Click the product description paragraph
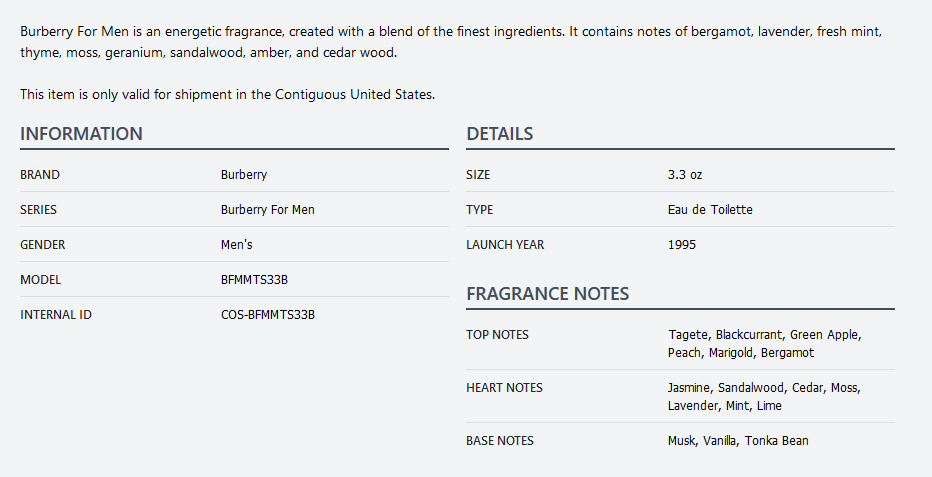The image size is (932, 477). [x=450, y=42]
